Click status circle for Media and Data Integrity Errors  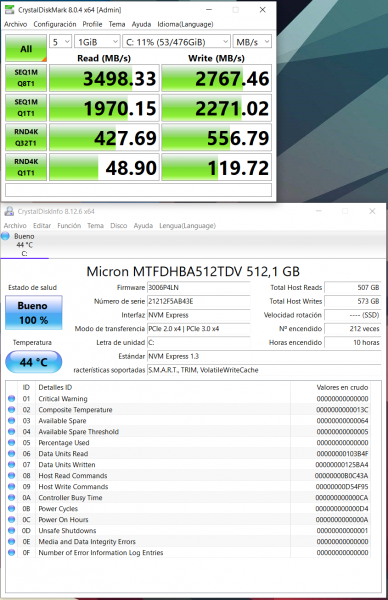11,541
